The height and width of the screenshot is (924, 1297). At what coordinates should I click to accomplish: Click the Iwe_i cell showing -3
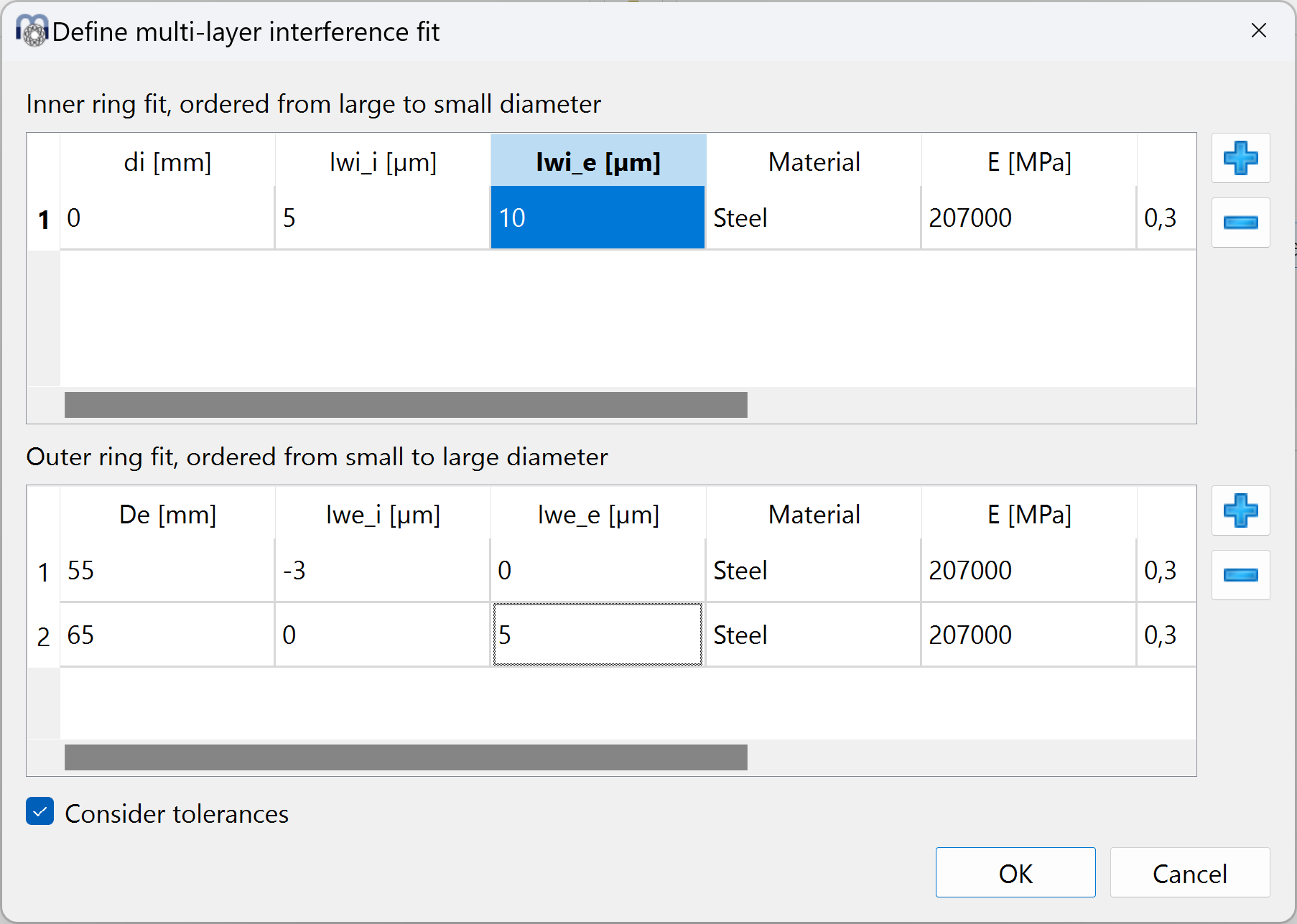(x=381, y=570)
